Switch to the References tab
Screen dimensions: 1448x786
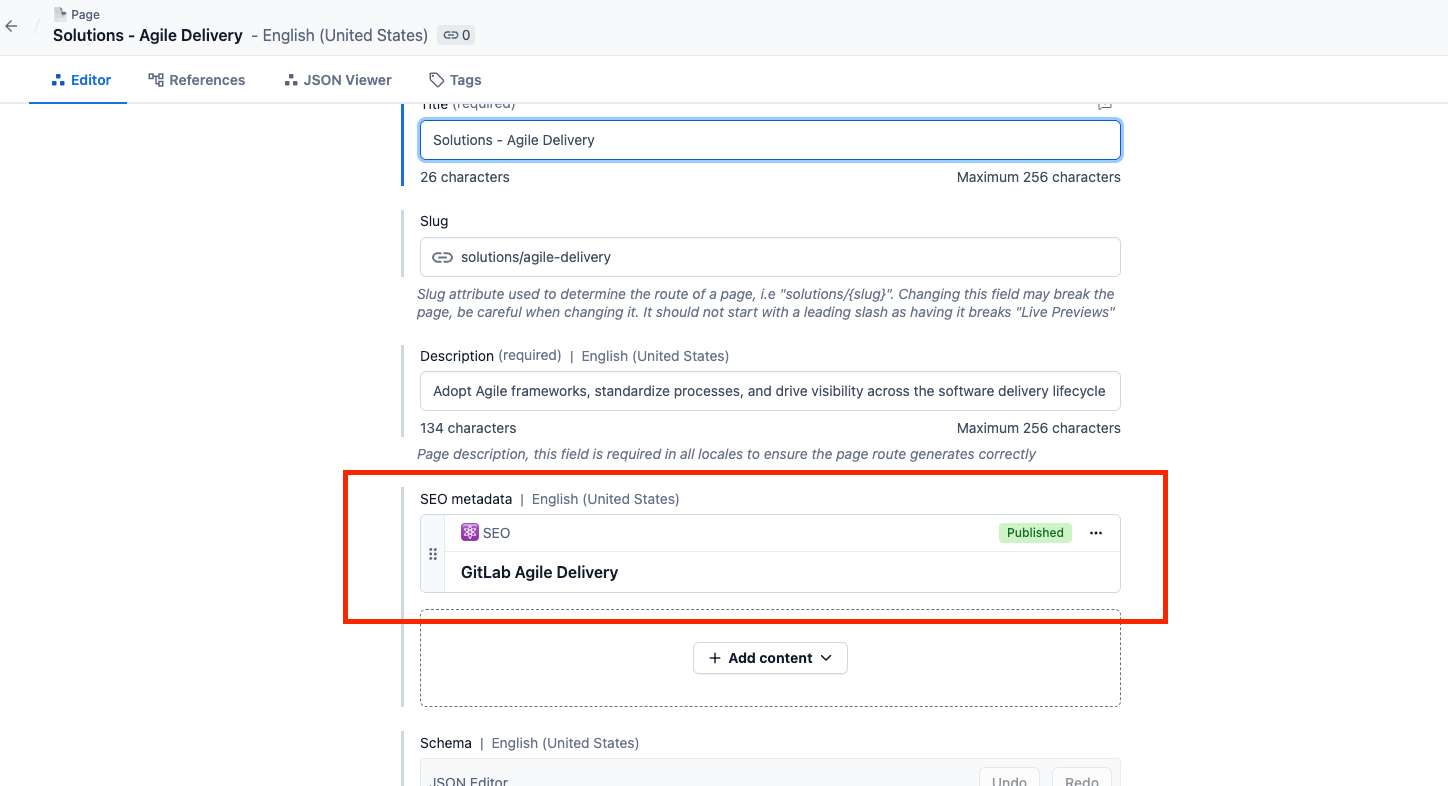196,80
